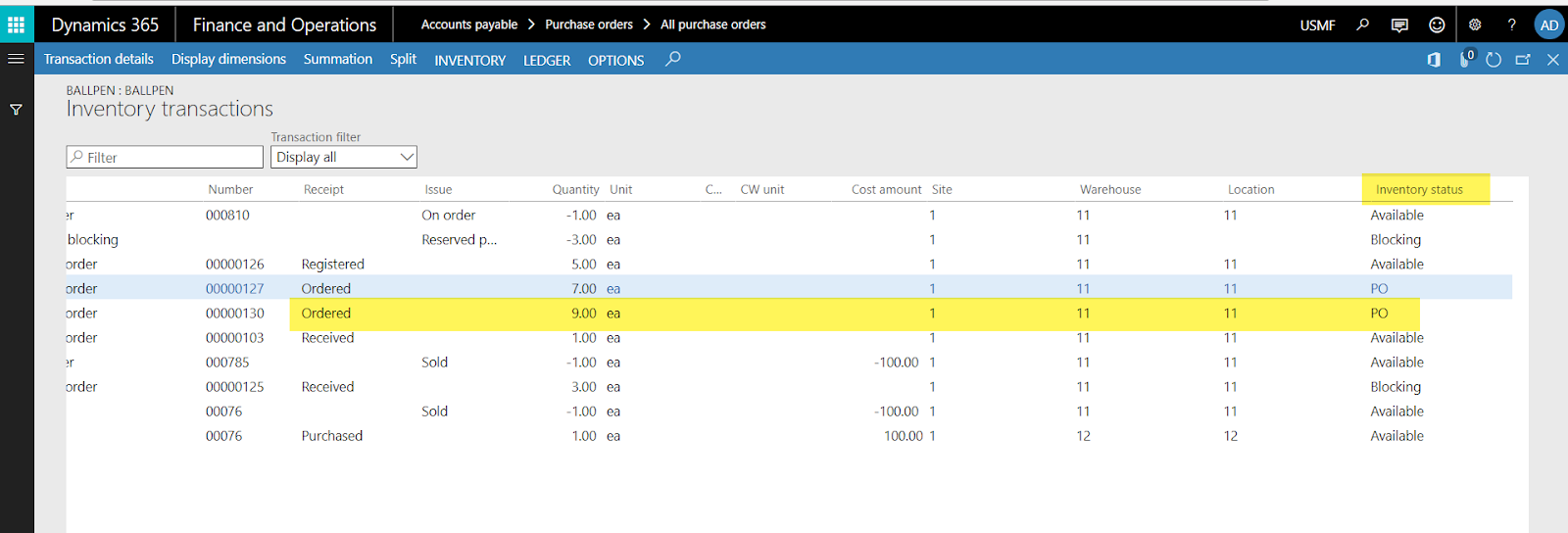Select the cell 000785
This screenshot has width=1568, height=533.
[227, 362]
